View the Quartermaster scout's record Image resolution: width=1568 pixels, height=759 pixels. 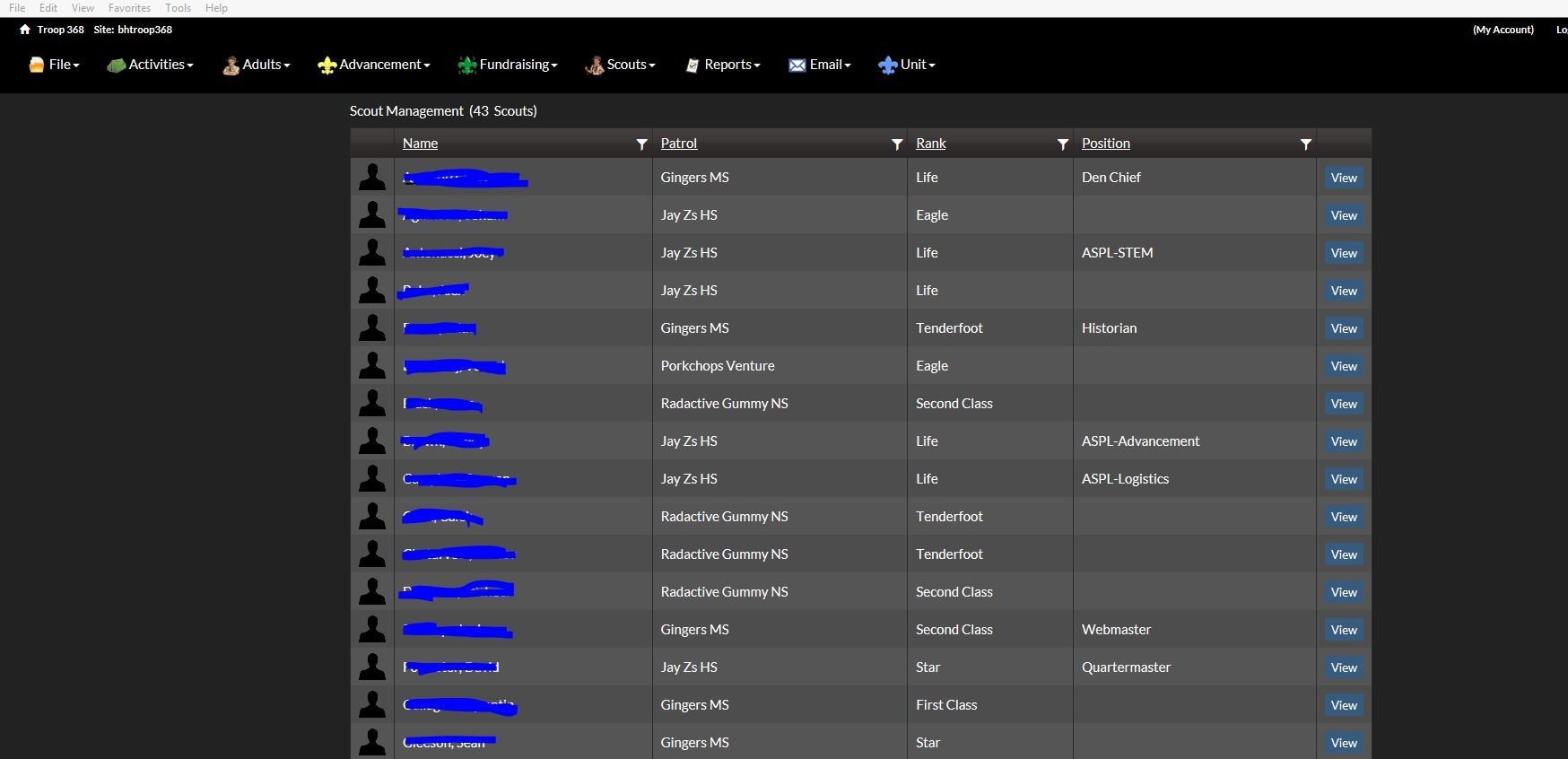[x=1343, y=667]
